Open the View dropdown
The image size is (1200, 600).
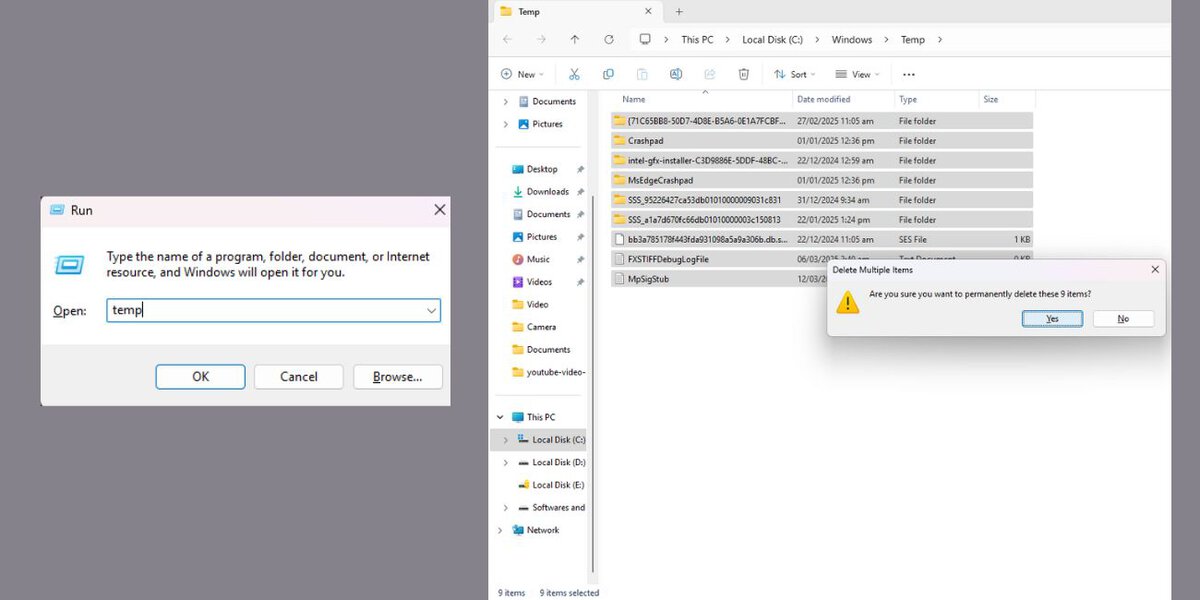pyautogui.click(x=857, y=74)
